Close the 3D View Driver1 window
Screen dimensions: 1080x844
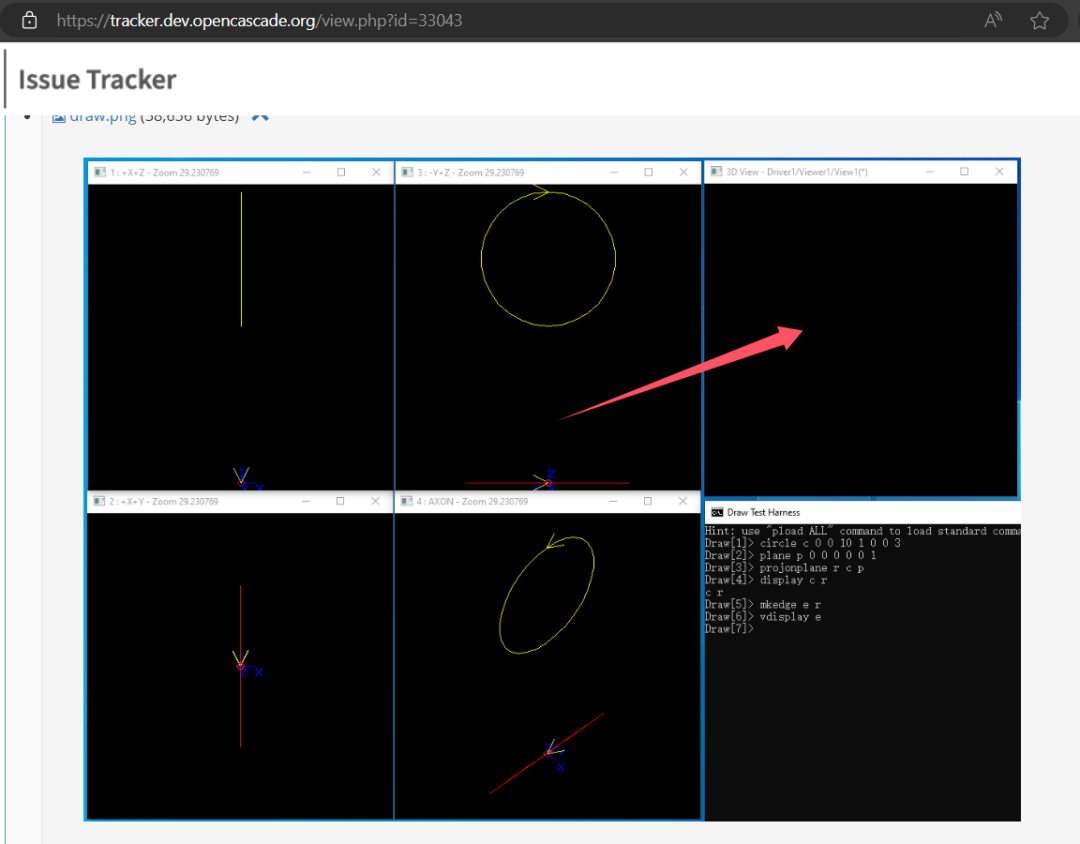pyautogui.click(x=999, y=172)
